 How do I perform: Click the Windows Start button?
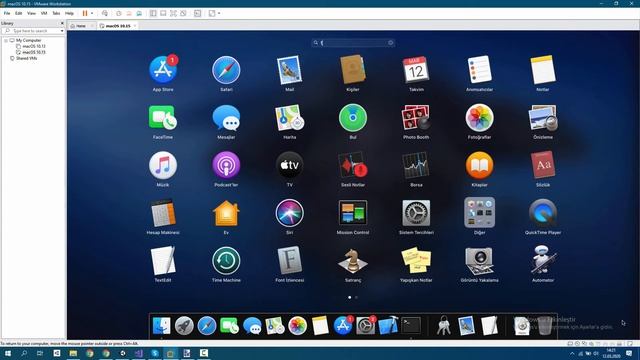tap(8, 353)
